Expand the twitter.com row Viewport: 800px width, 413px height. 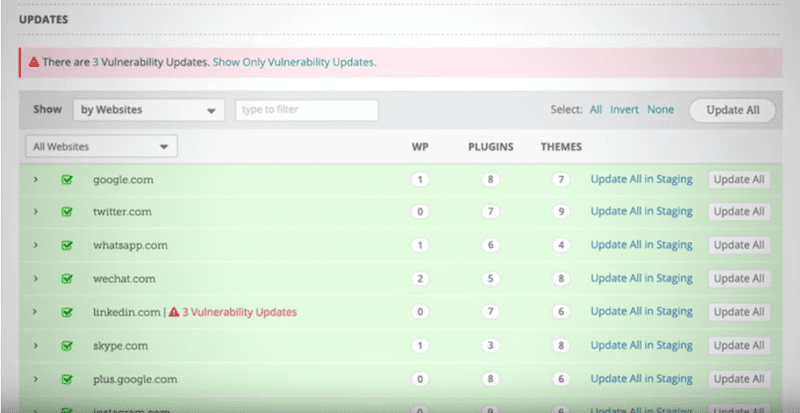36,211
